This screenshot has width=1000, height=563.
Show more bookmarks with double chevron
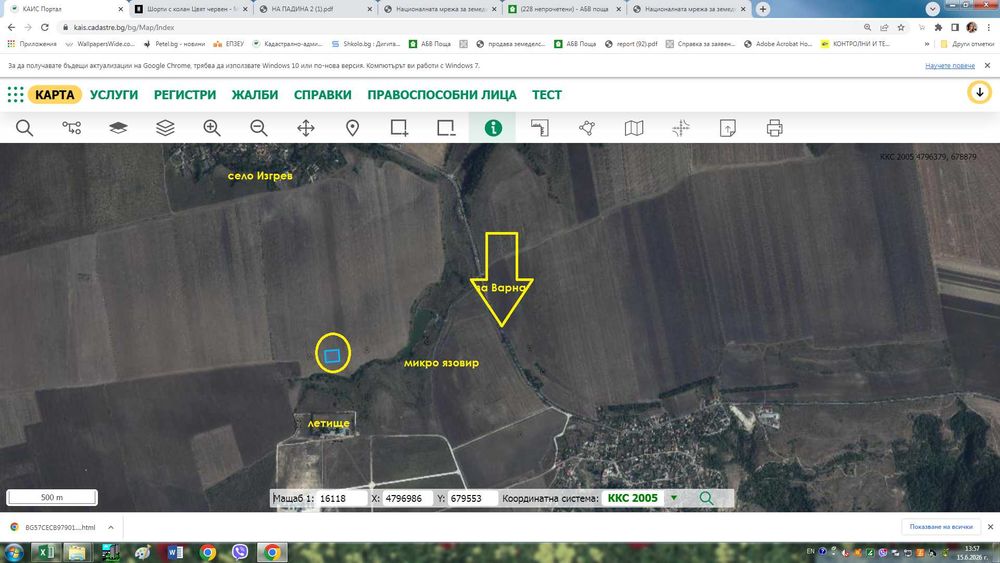coord(926,44)
